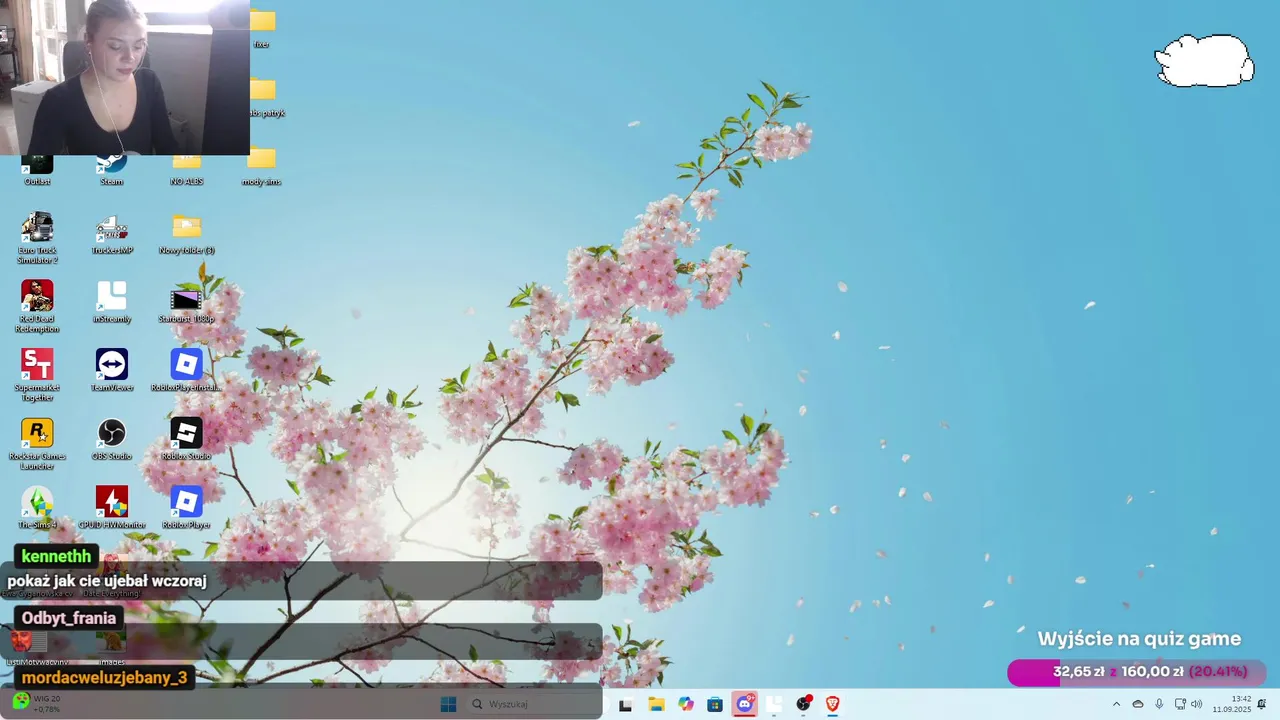Open the Outlast game shortcut
Viewport: 1280px width, 720px height.
coord(37,169)
